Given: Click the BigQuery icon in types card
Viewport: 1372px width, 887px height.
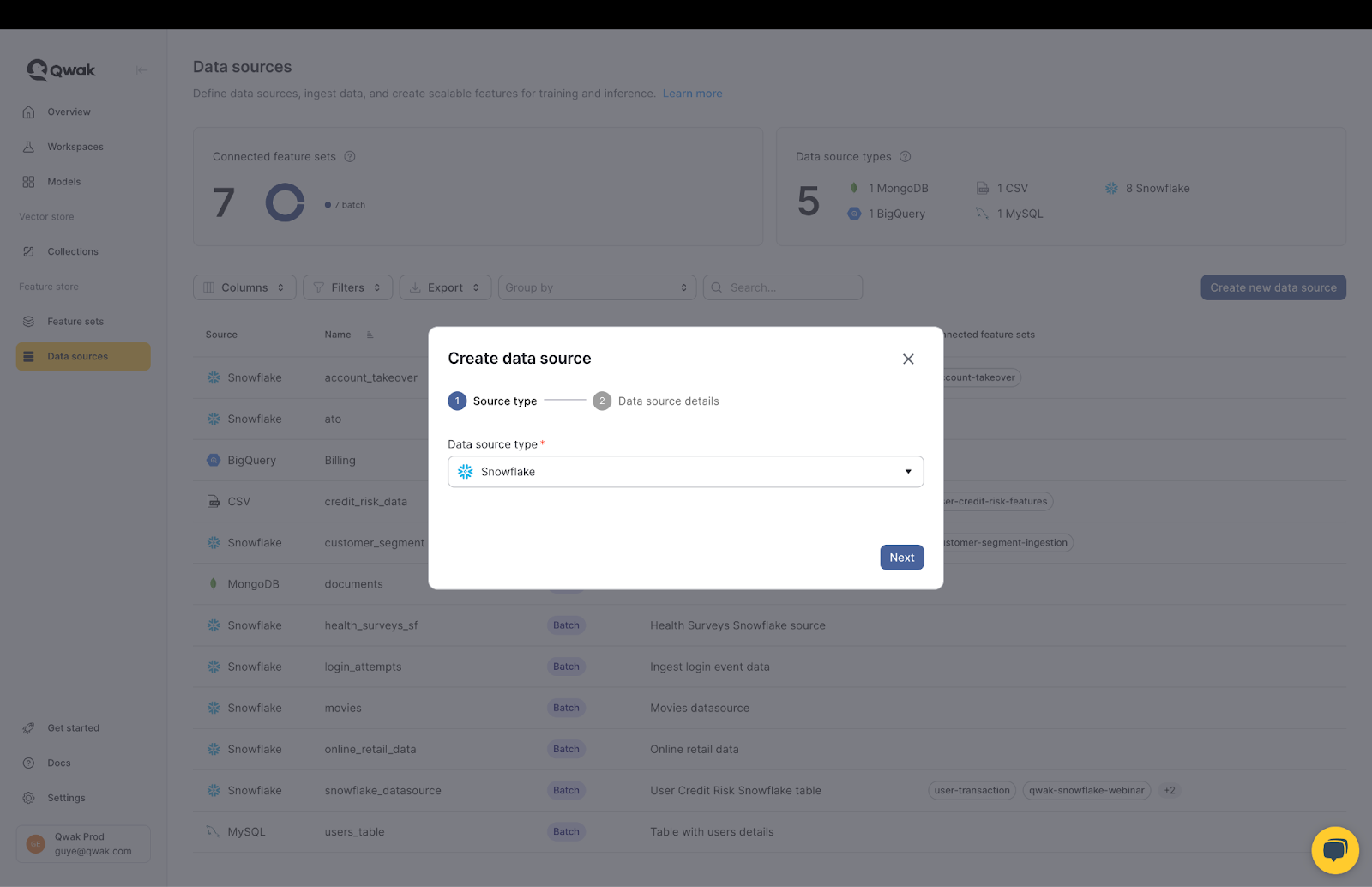Looking at the screenshot, I should (x=854, y=214).
